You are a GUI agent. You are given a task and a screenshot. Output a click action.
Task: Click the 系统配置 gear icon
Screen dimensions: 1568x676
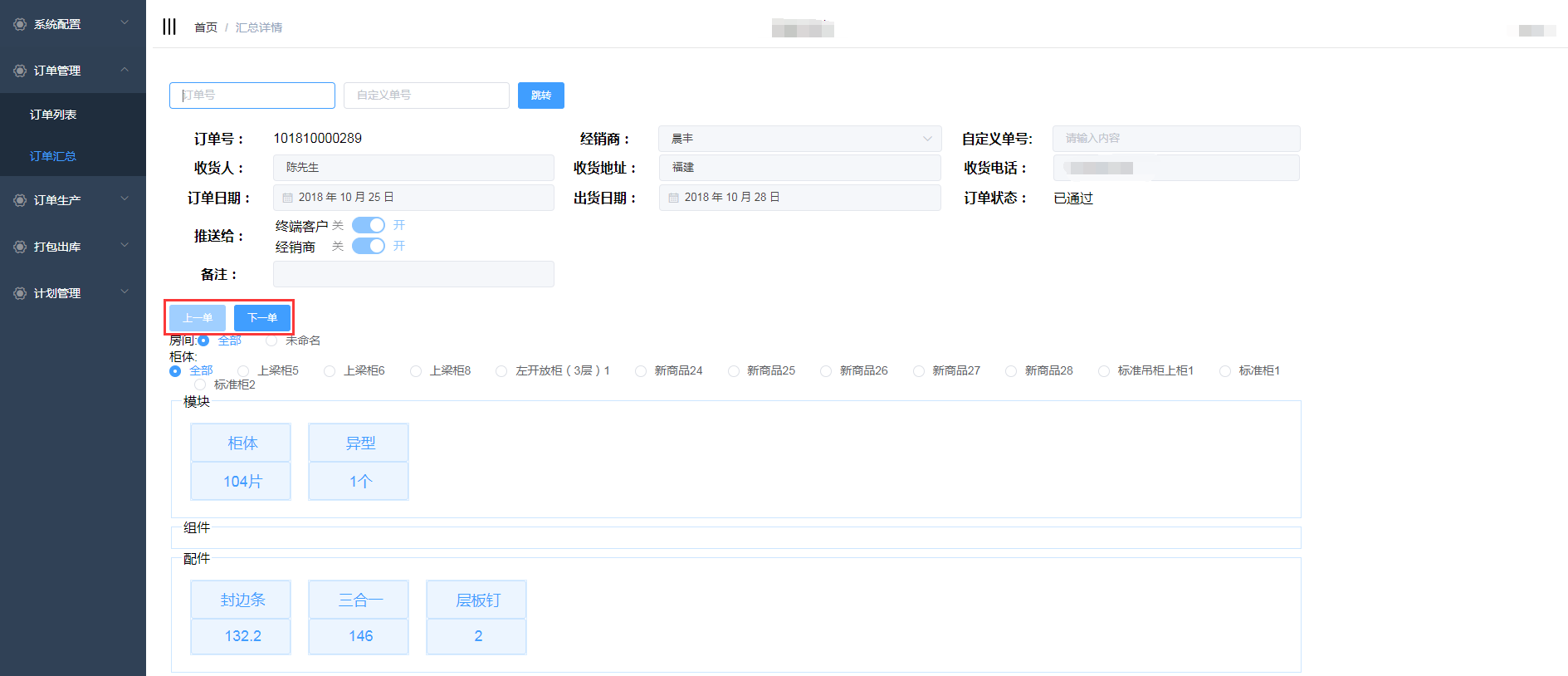(20, 24)
